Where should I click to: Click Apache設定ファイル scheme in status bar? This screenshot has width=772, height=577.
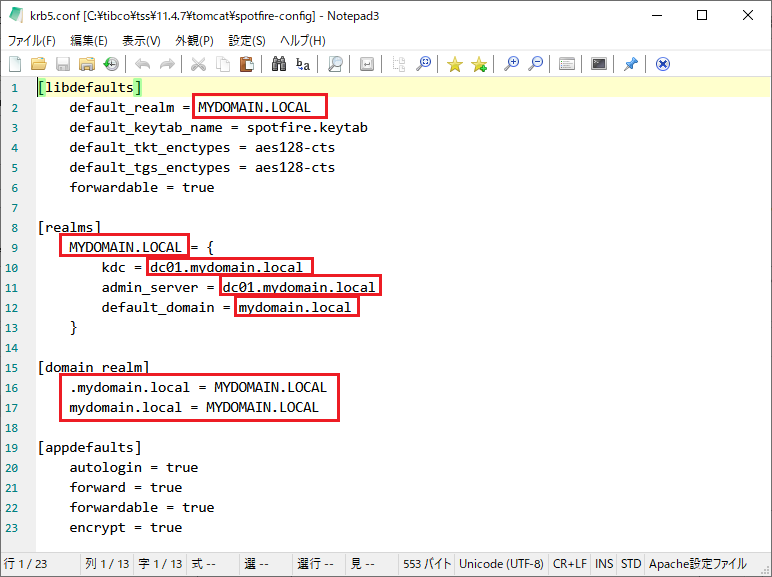tap(698, 564)
